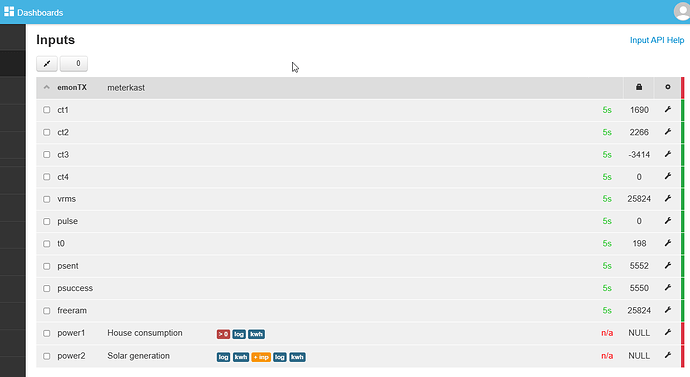
Task: Click the psent value 5552
Action: 639,266
